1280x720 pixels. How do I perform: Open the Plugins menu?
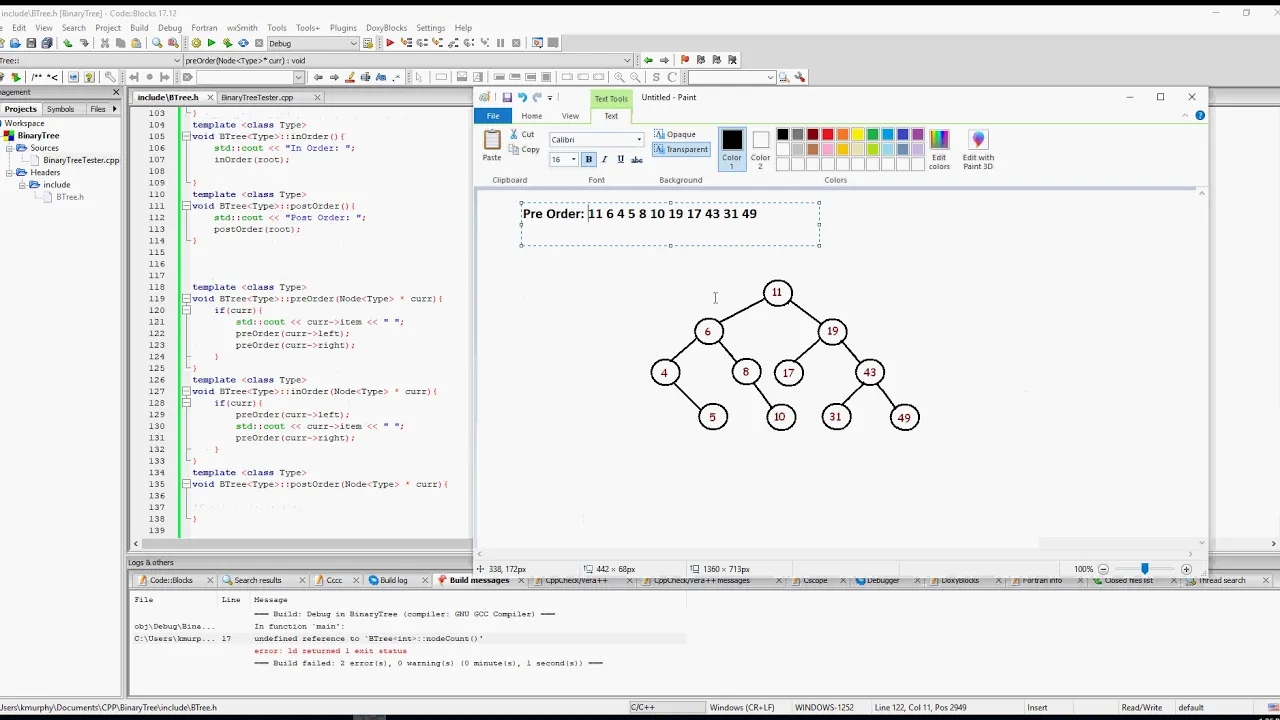pos(343,28)
